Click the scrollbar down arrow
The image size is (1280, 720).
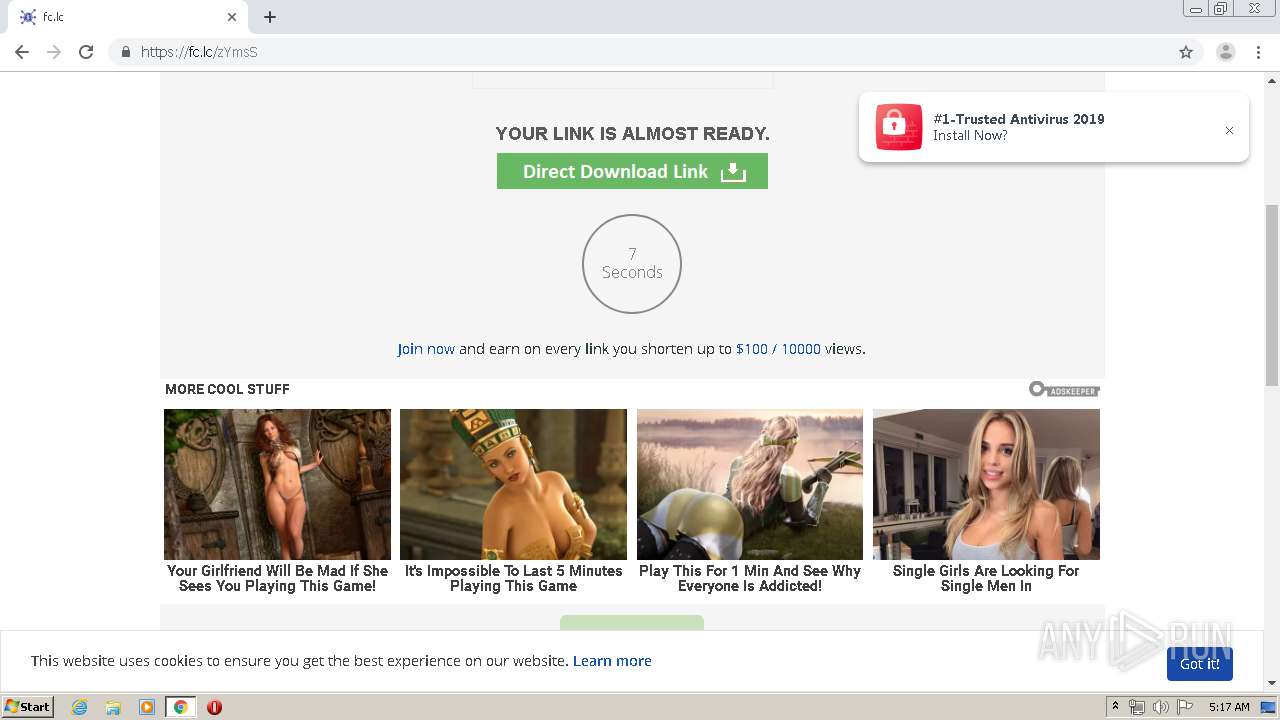[1272, 683]
